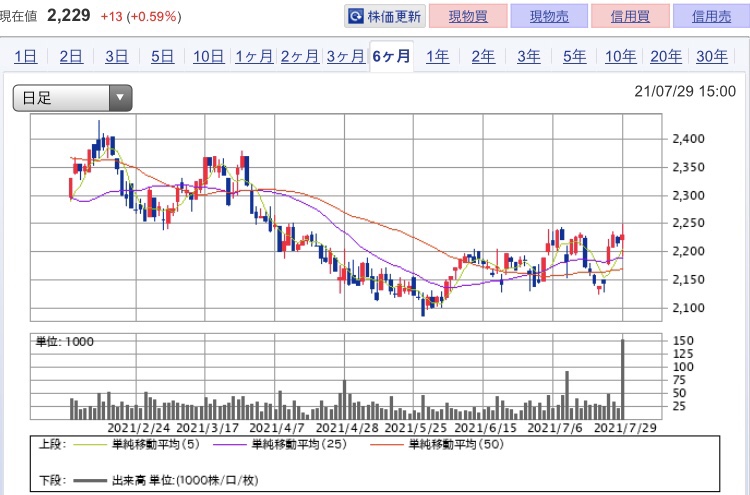Screen dimensions: 750x495
Task: Click the 2021/3/17 date axis label
Action: coord(208,428)
